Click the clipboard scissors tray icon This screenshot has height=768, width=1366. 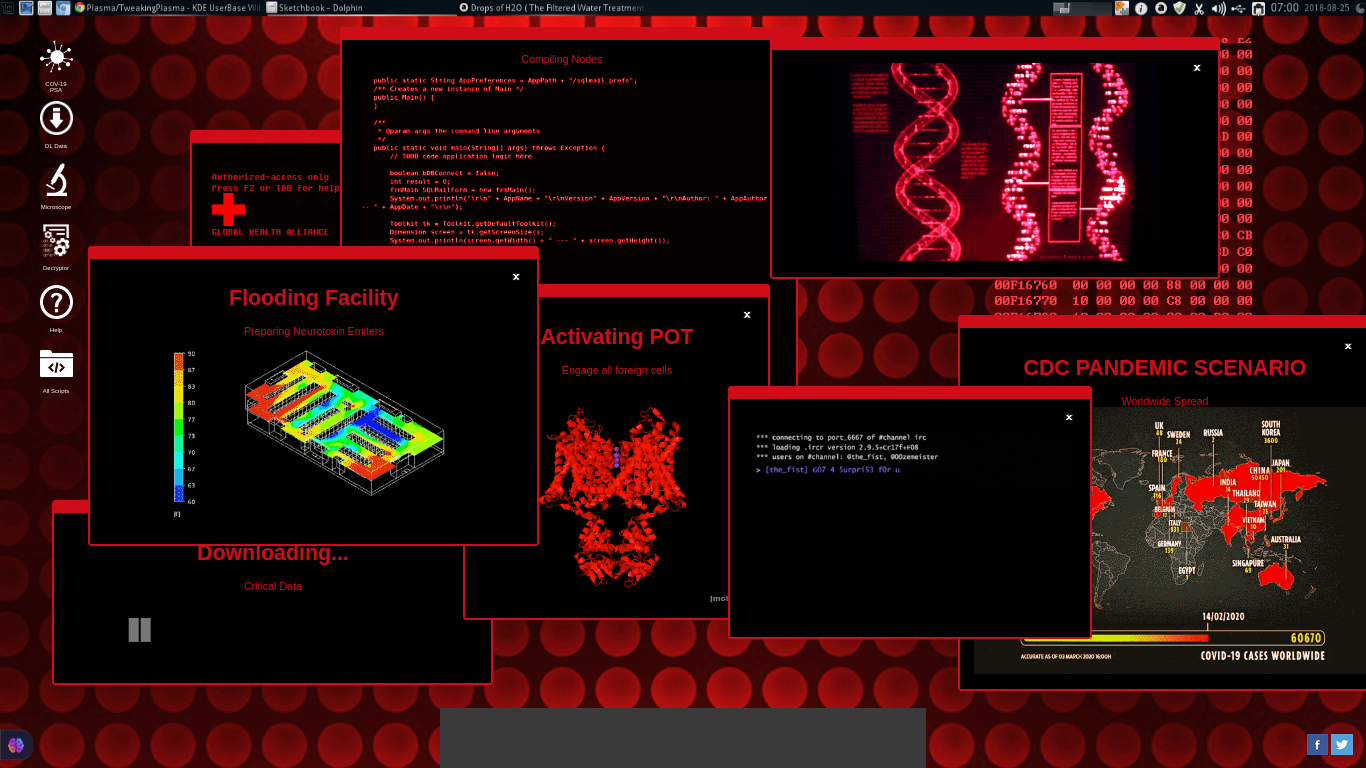point(1199,8)
